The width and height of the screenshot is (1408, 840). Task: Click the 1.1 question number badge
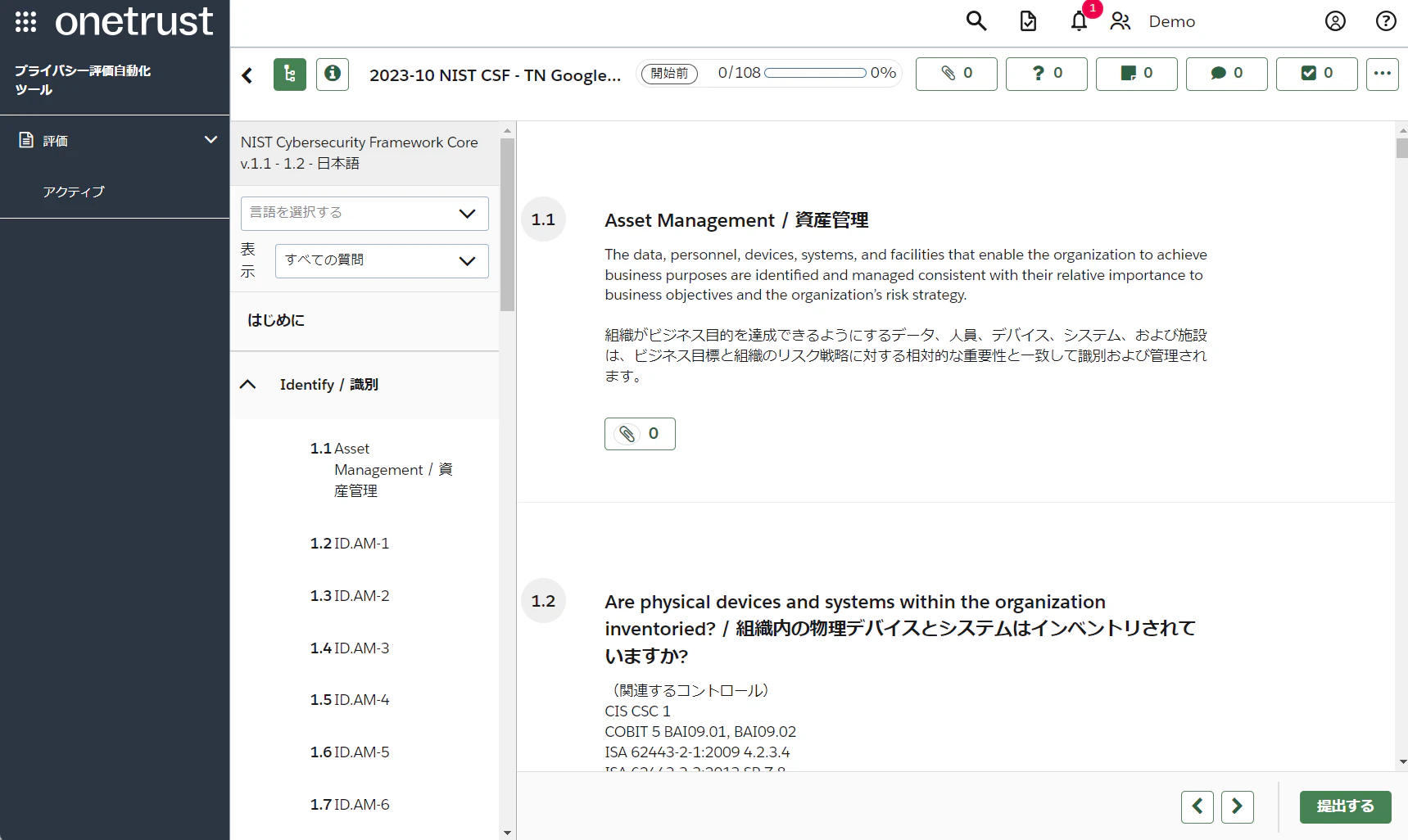click(x=543, y=219)
